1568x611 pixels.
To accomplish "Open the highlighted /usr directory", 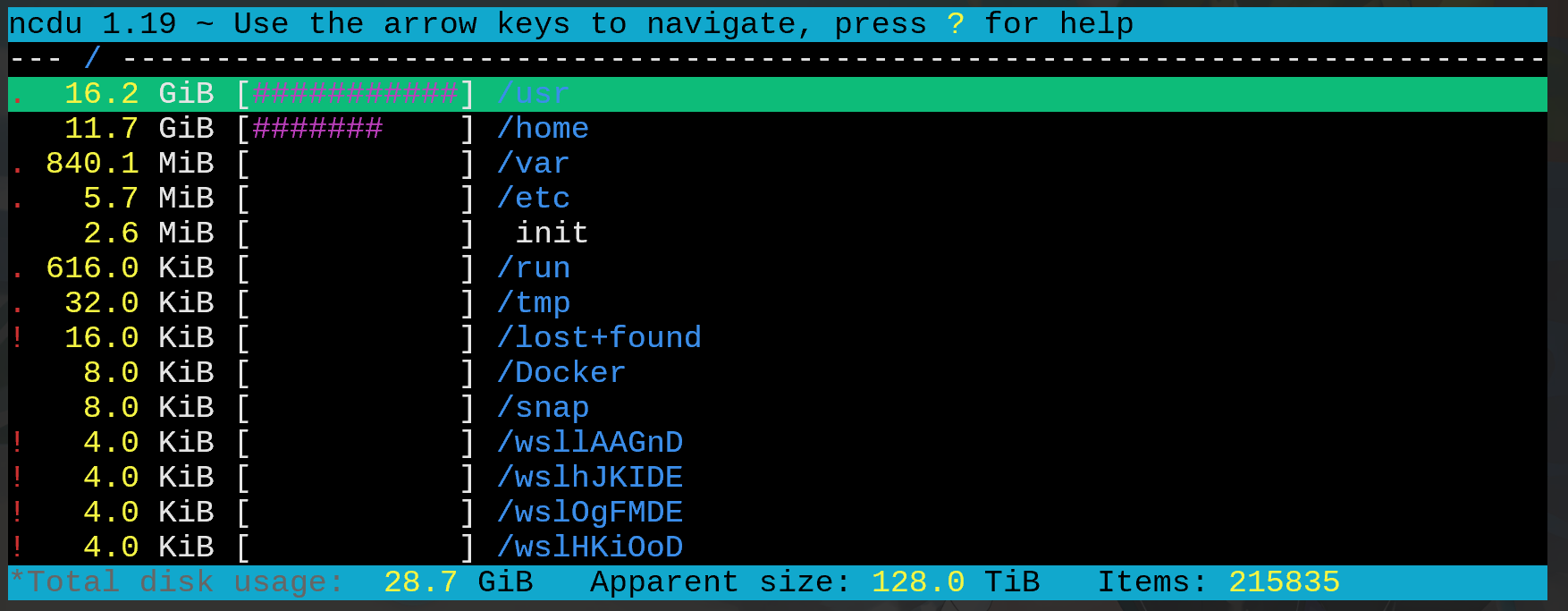I will pos(534,94).
